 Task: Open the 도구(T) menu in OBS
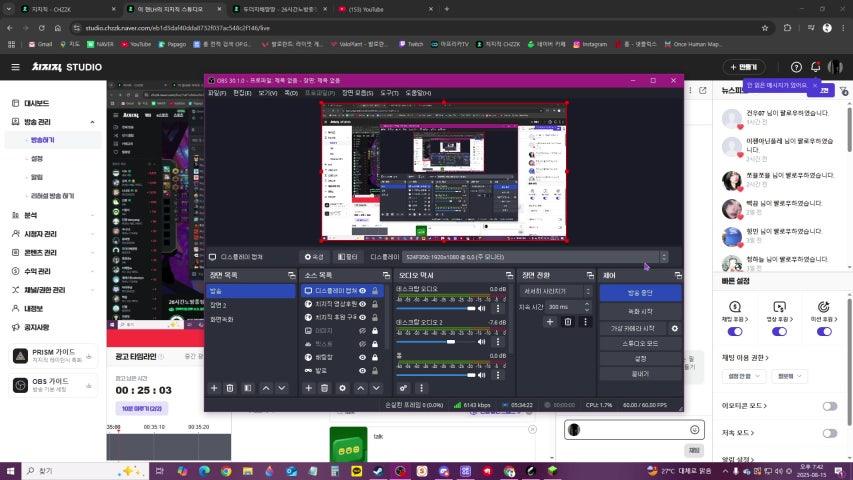point(390,93)
